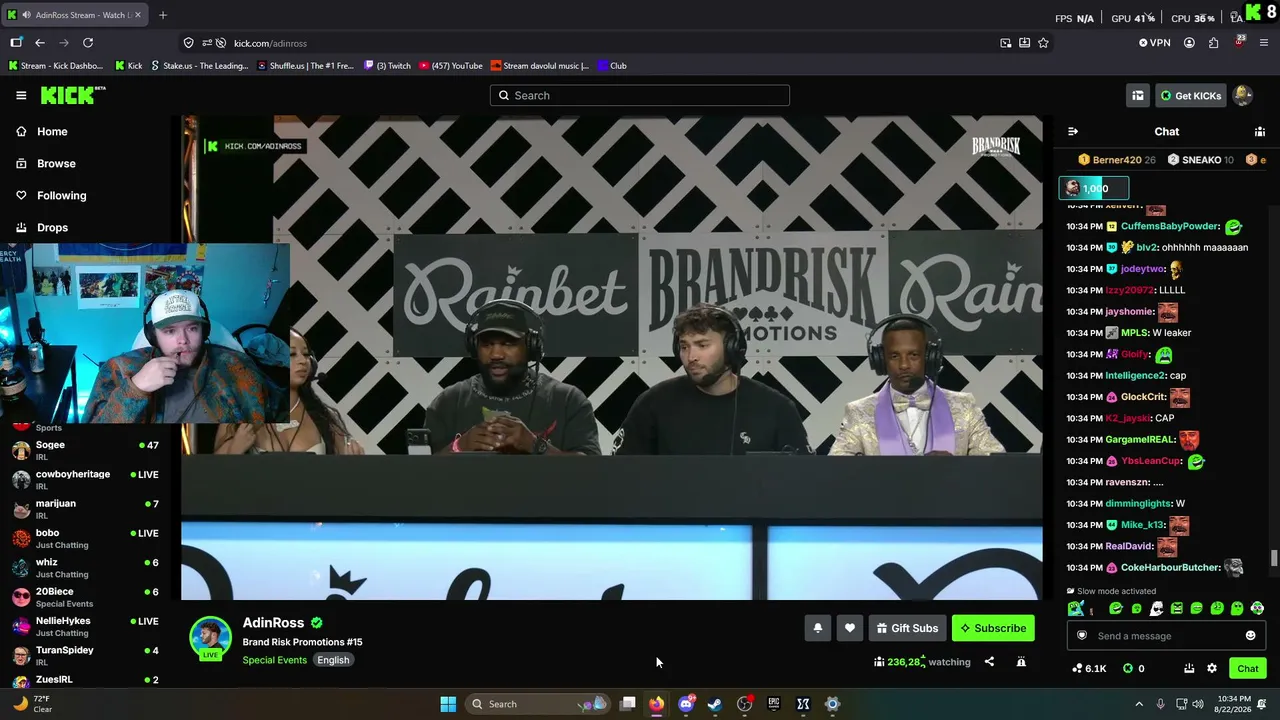The width and height of the screenshot is (1280, 720).
Task: Click the Gift Subs button
Action: coord(907,628)
